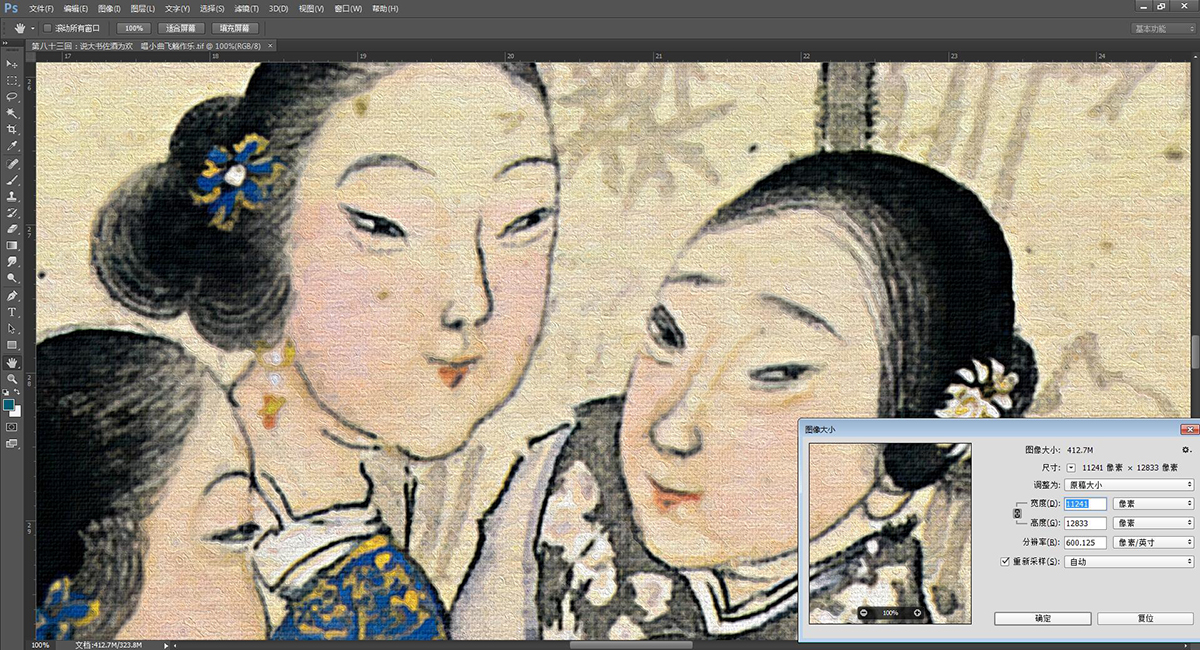
Task: Select the Blur tool
Action: pos(12,261)
